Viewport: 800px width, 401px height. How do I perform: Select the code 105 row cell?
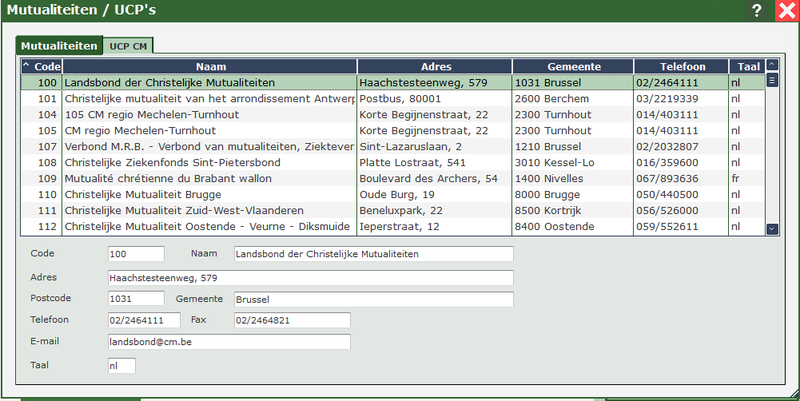(42, 131)
